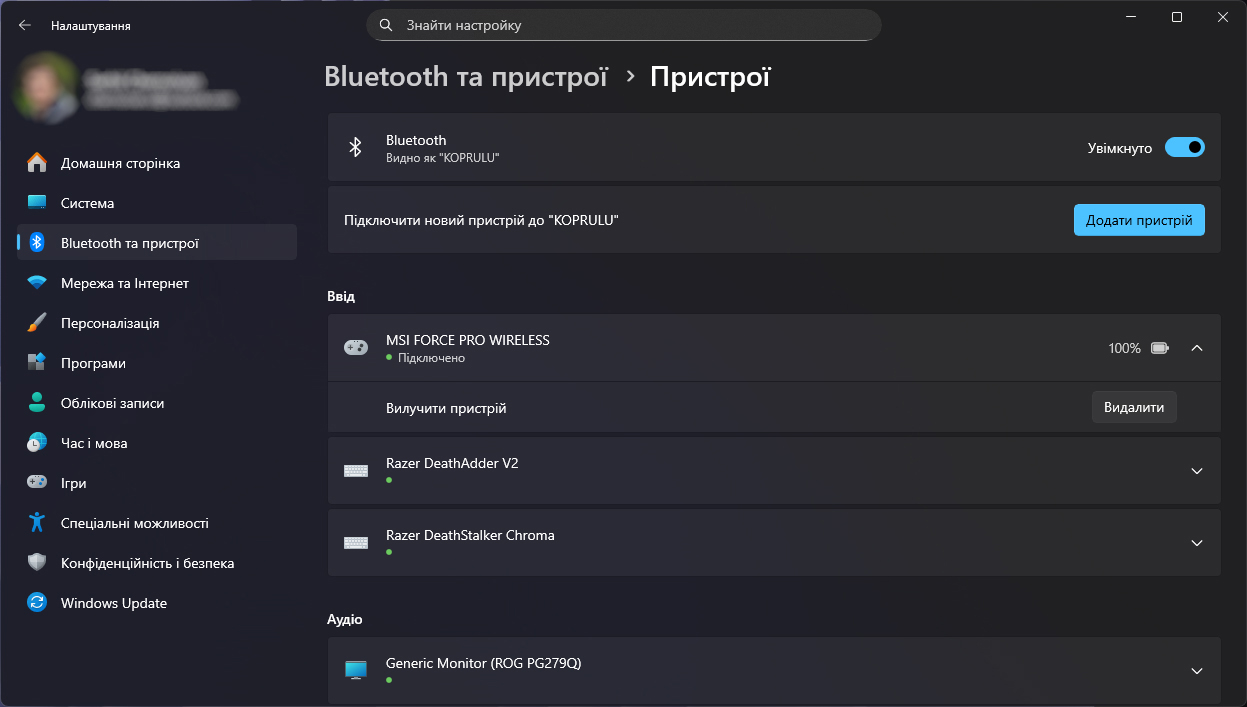Image resolution: width=1247 pixels, height=707 pixels.
Task: Click the Privacy shield icon in sidebar
Action: click(37, 563)
